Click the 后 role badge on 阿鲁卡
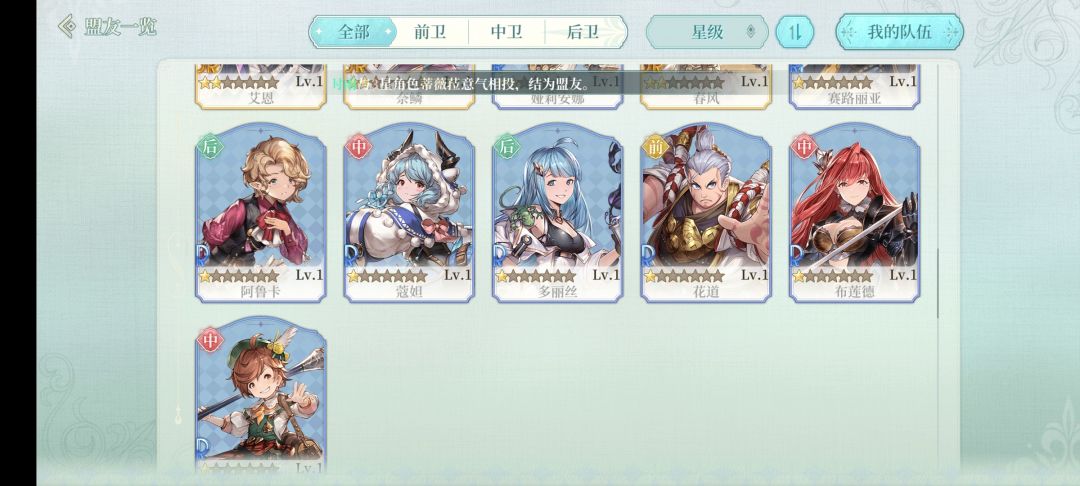 [210, 146]
